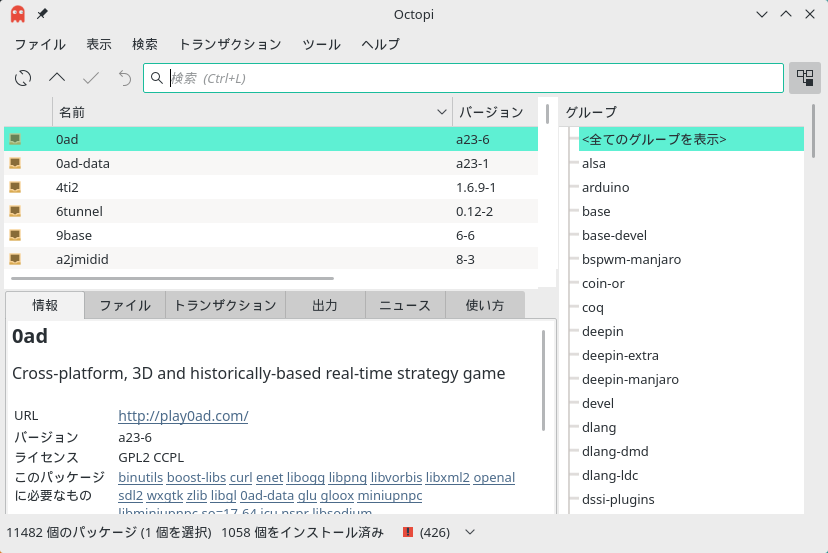Follow the curl dependency link
828x553 pixels.
coord(241,477)
